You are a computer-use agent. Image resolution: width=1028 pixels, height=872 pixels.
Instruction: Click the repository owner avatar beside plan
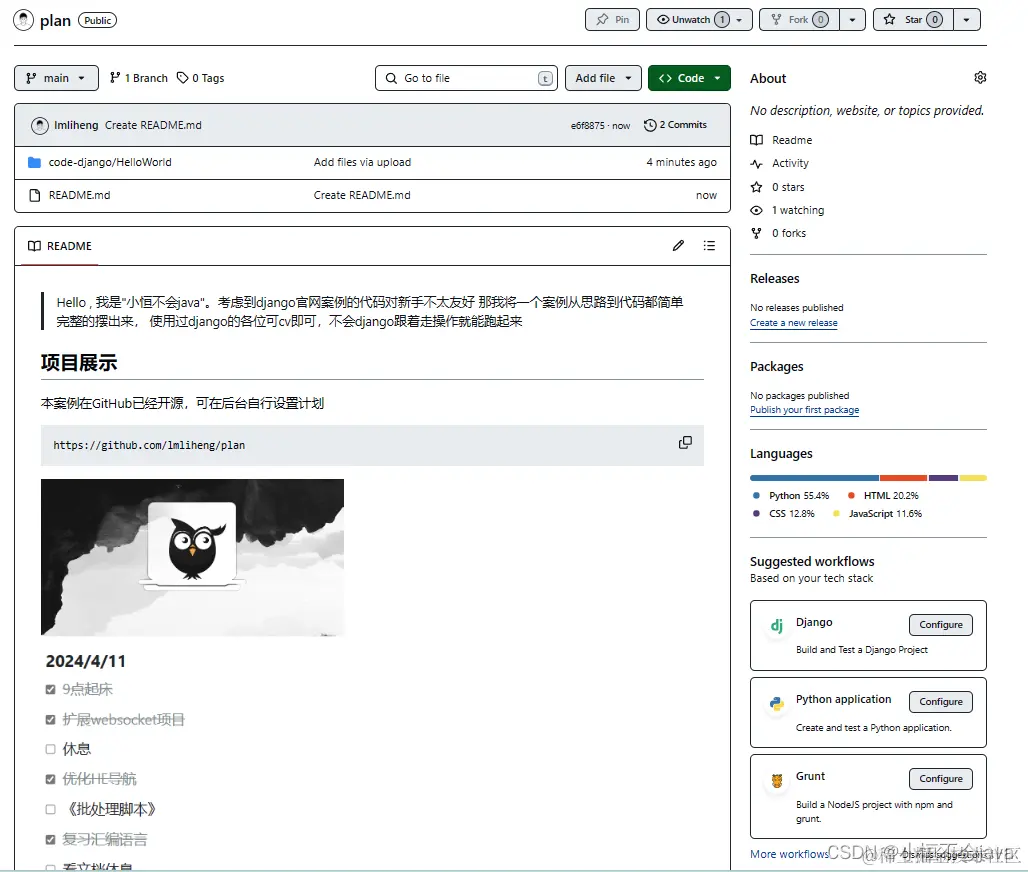point(24,20)
